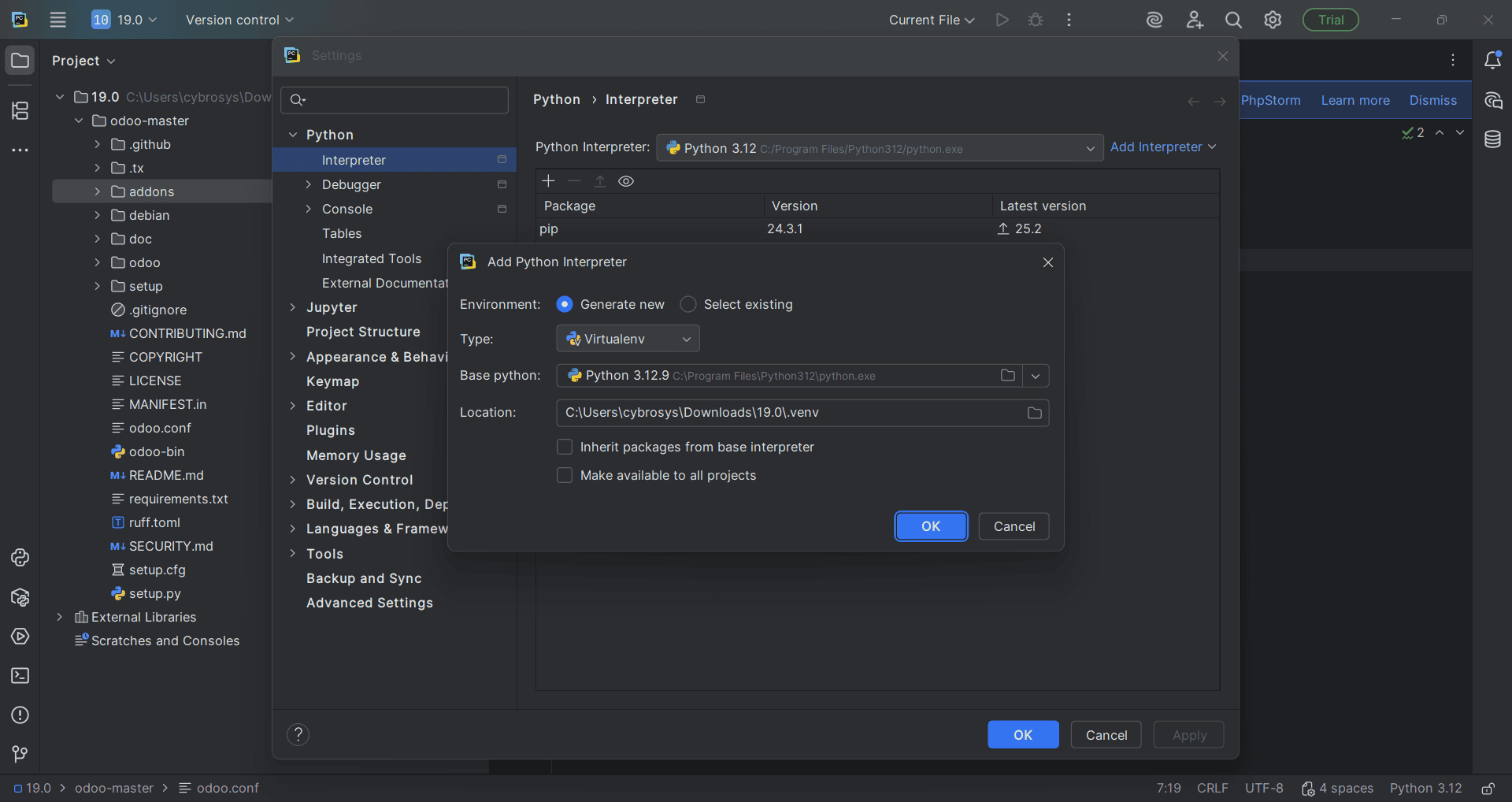Choose Select existing environment radio
1512x802 pixels.
click(x=688, y=304)
